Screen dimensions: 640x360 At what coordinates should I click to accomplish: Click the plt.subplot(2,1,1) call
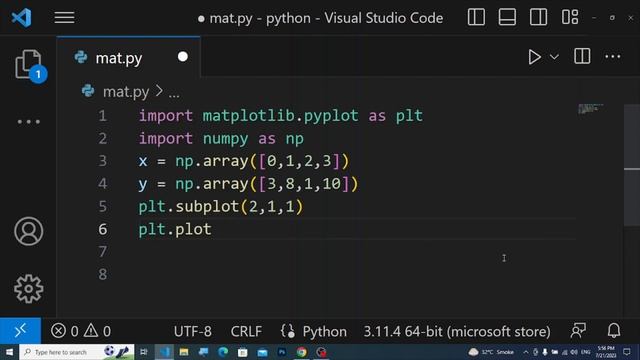[x=221, y=207]
